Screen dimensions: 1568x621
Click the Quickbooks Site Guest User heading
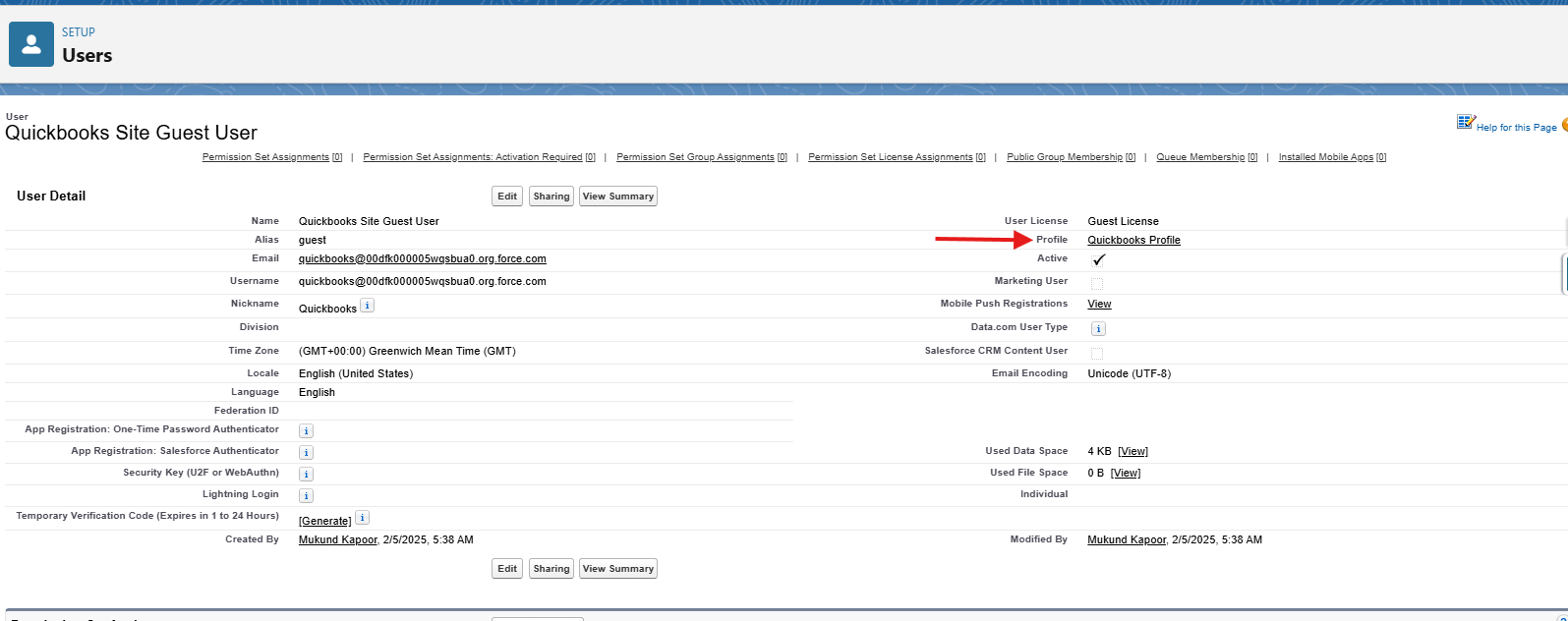(x=131, y=133)
